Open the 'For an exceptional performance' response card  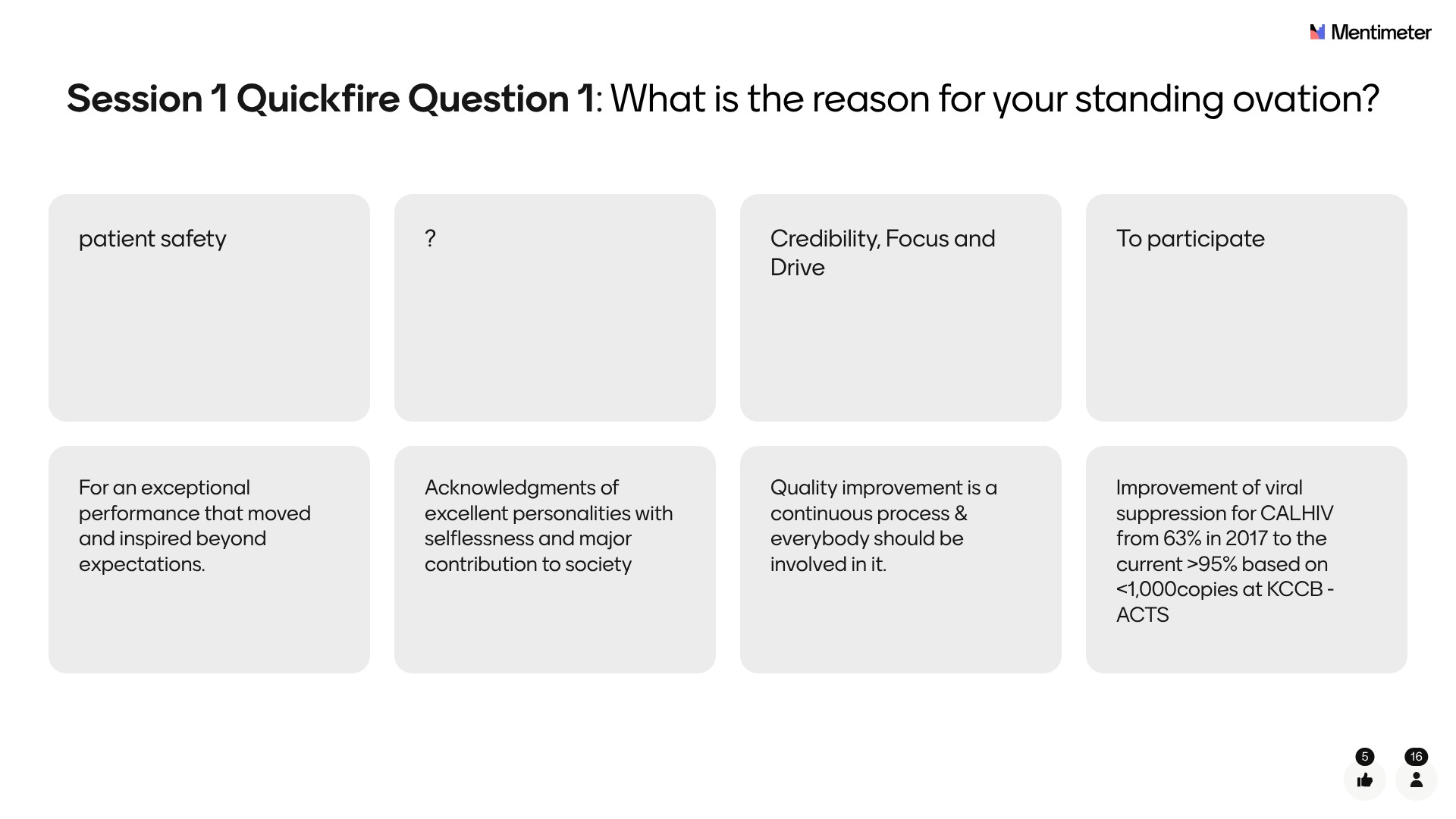point(209,560)
